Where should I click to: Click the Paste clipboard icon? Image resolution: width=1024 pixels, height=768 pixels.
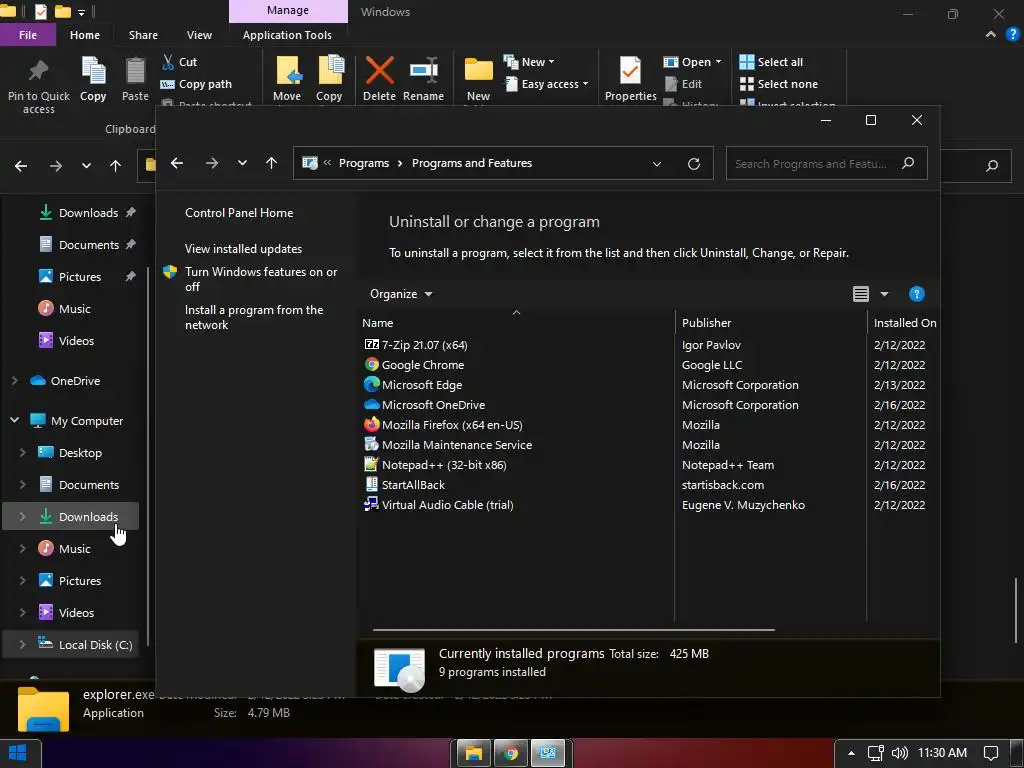(135, 71)
